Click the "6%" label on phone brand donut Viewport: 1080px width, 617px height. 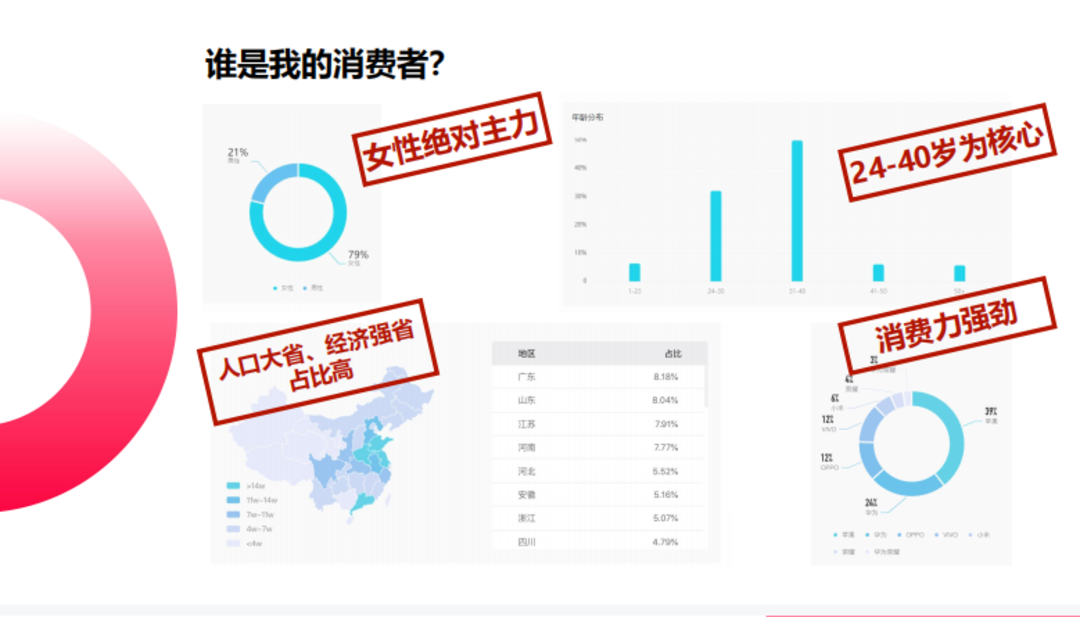click(835, 399)
